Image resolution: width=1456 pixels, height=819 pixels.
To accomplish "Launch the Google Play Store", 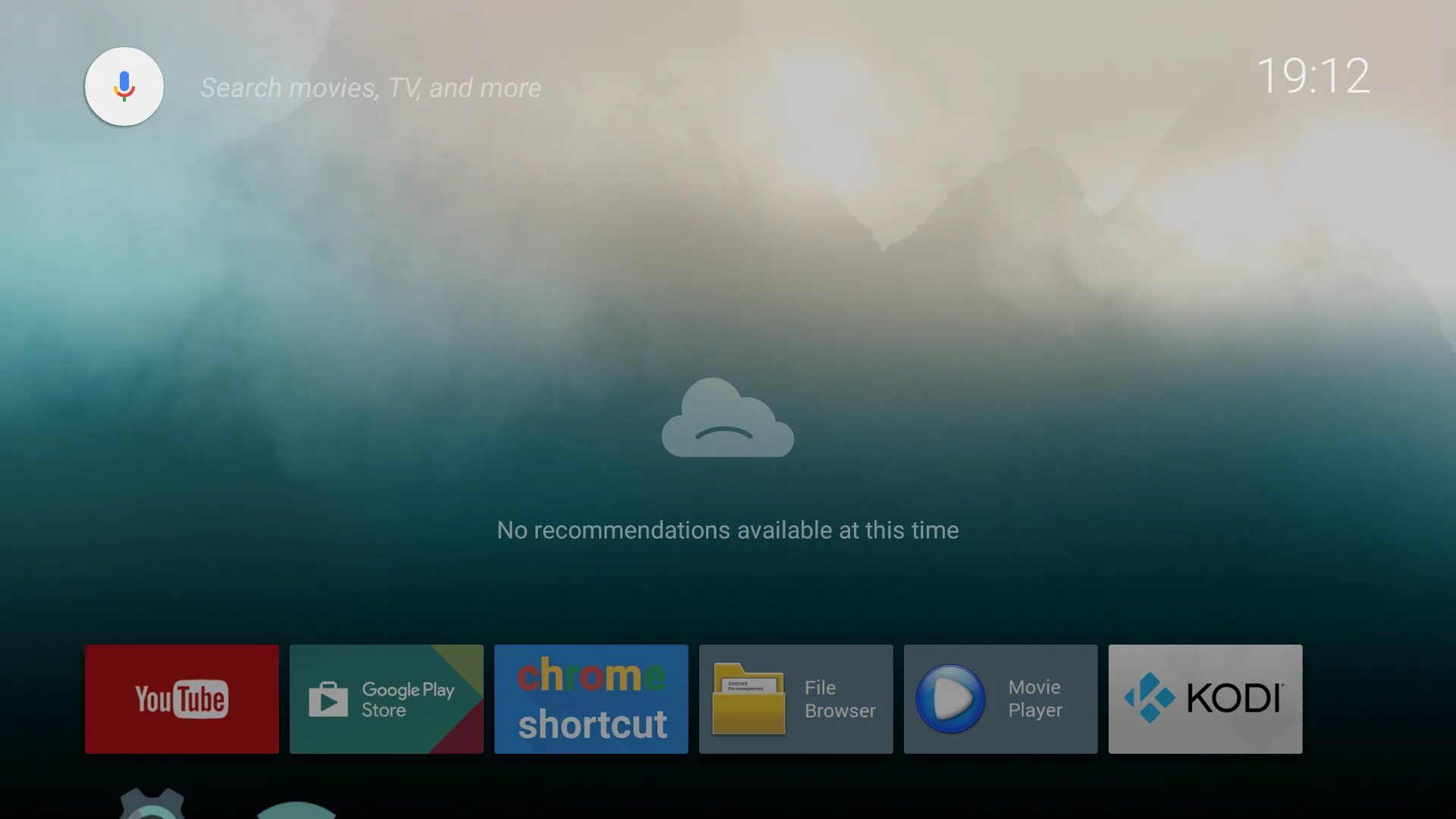I will (x=386, y=698).
